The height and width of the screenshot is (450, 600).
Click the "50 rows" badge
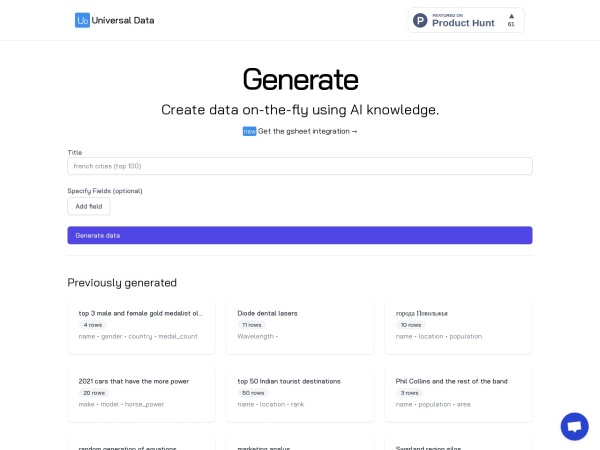pyautogui.click(x=253, y=393)
